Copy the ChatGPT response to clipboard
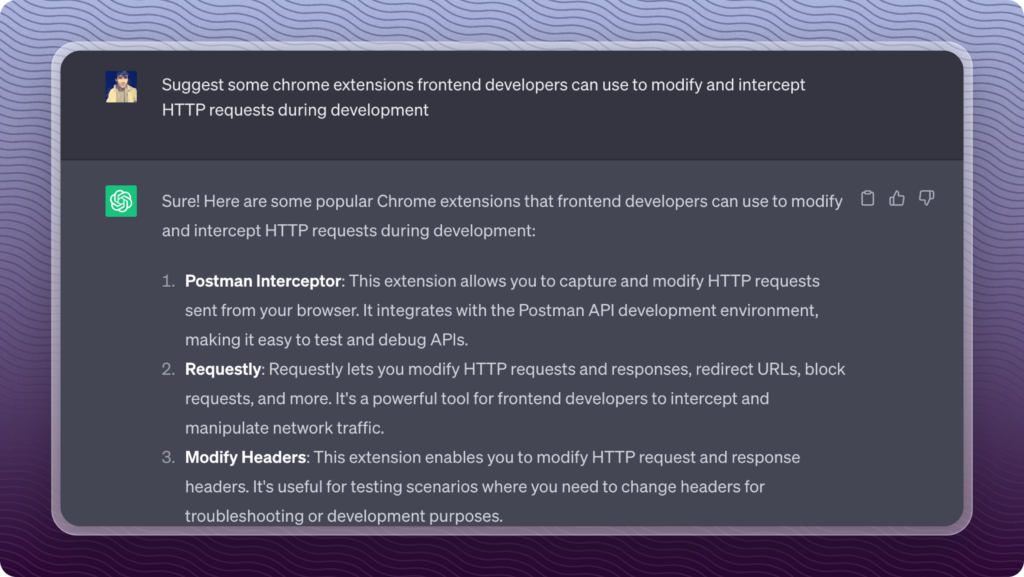This screenshot has width=1024, height=577. [867, 198]
